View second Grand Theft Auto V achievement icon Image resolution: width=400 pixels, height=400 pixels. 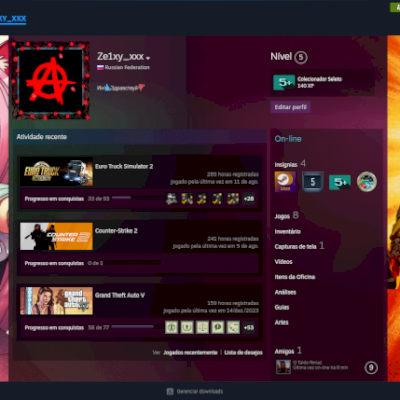click(187, 327)
